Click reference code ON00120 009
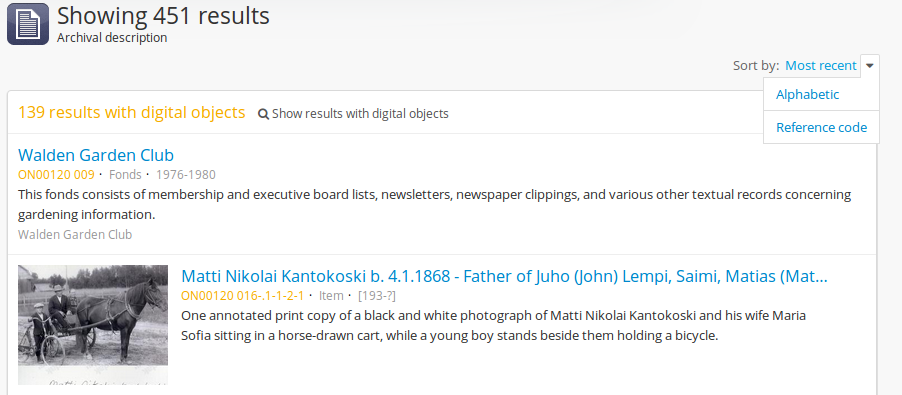 point(56,174)
